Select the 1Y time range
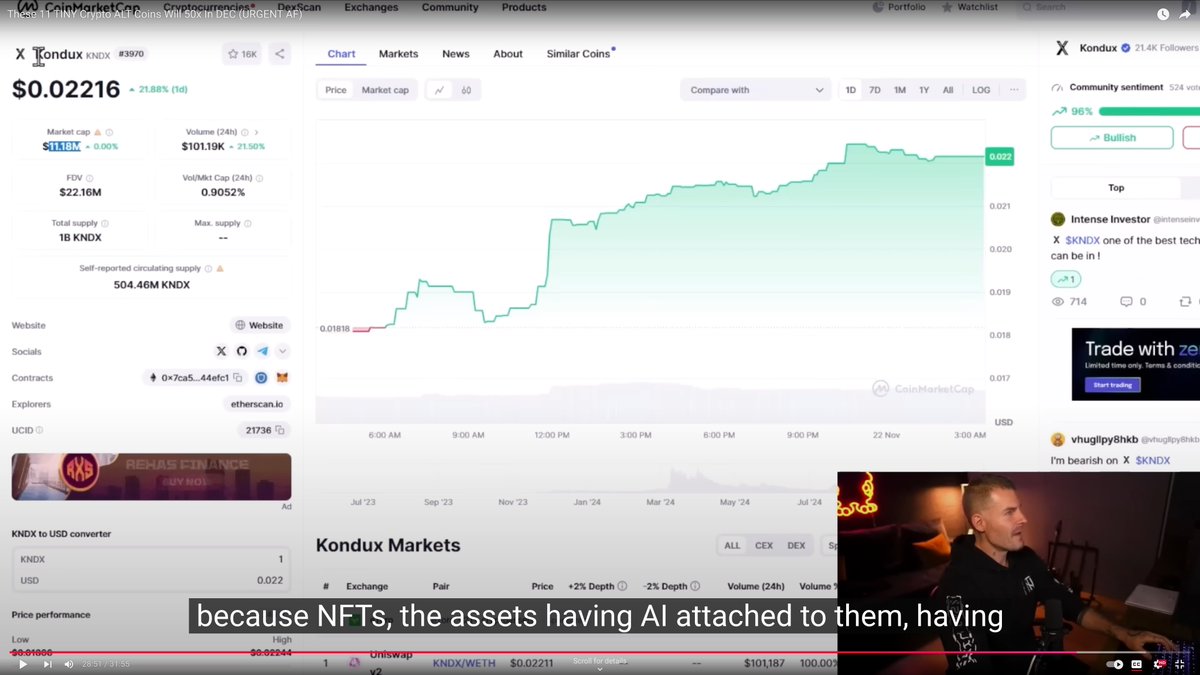 924,90
